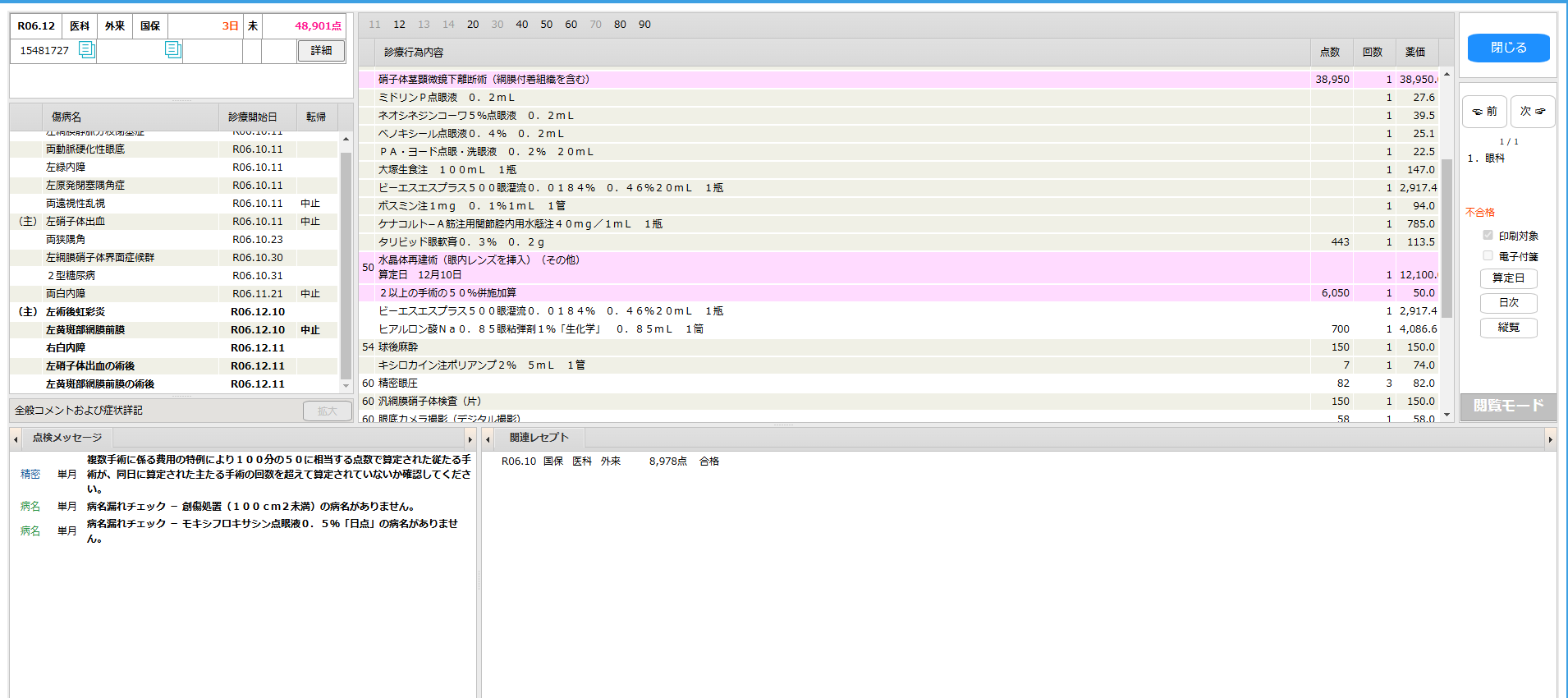This screenshot has width=1568, height=698.
Task: Click the 閲覧モード button
Action: point(1508,406)
